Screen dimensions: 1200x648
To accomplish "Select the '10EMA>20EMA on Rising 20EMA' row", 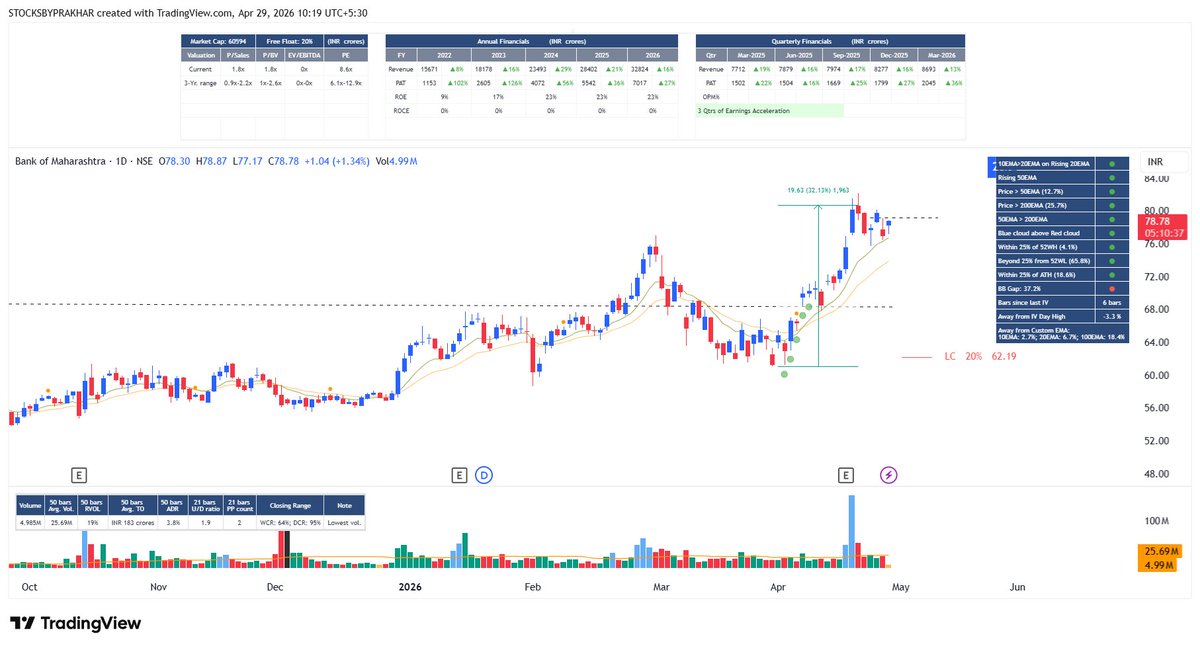I will pyautogui.click(x=1063, y=162).
